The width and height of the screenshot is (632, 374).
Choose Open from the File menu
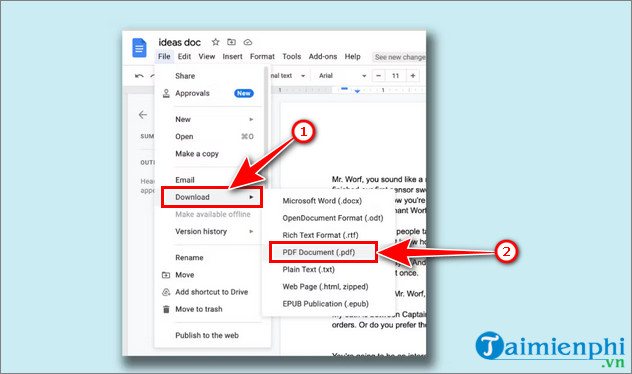click(x=184, y=137)
